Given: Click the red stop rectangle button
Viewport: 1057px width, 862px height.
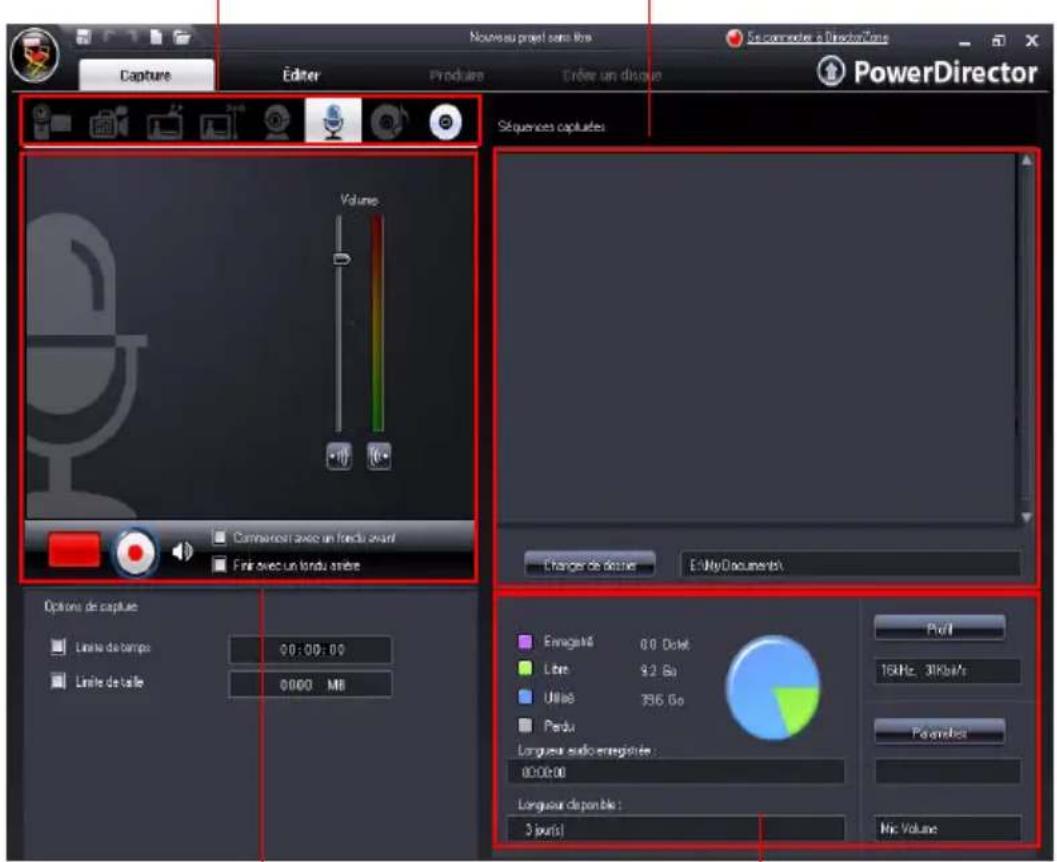Looking at the screenshot, I should 74,551.
